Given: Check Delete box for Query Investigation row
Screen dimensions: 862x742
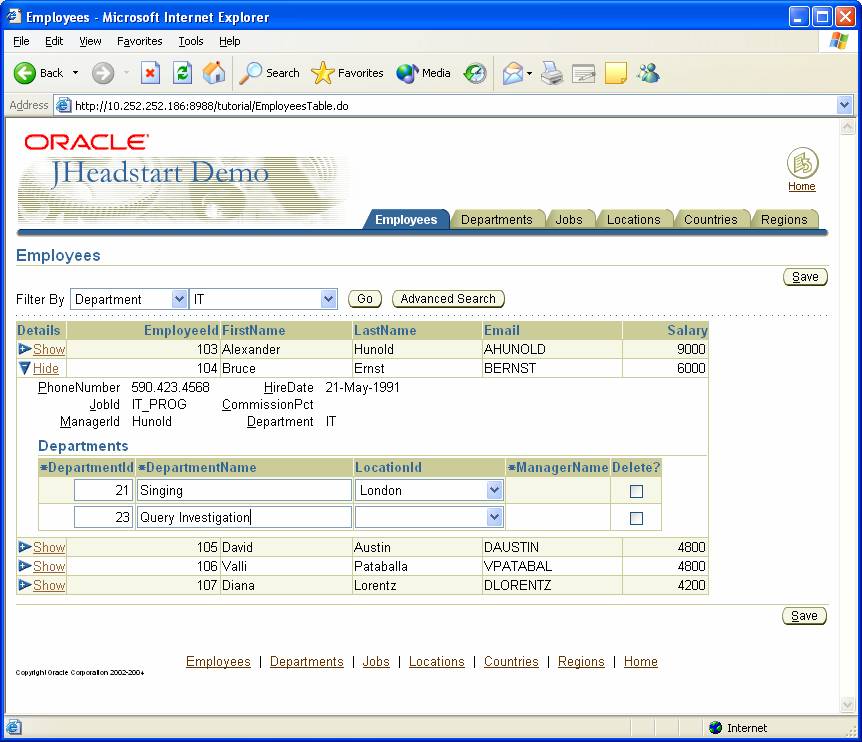Looking at the screenshot, I should click(636, 518).
